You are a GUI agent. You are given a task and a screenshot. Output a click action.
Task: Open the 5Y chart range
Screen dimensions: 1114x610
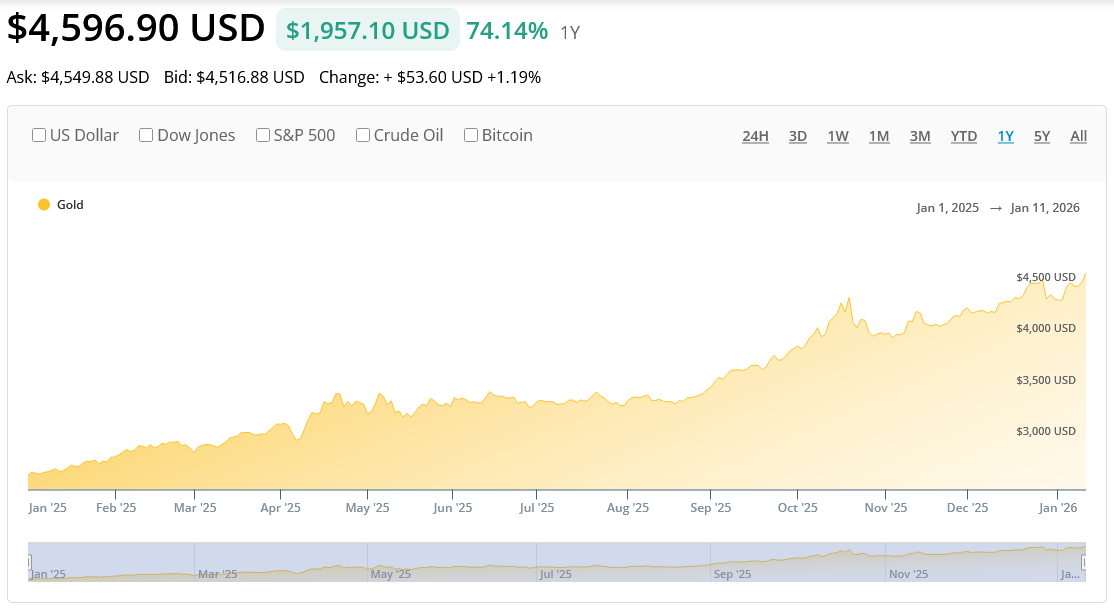click(x=1042, y=136)
